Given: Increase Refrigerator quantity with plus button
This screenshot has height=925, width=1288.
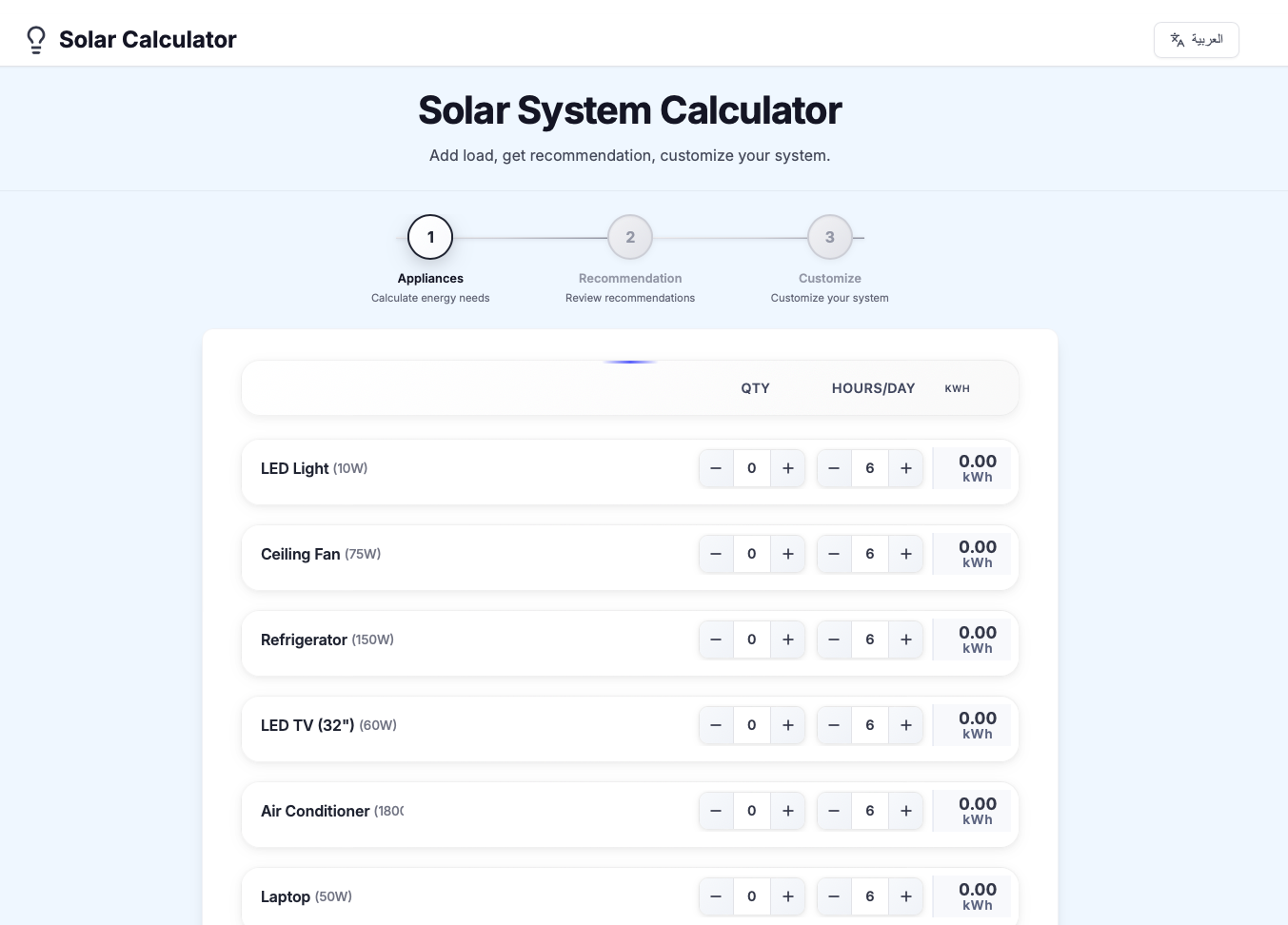Looking at the screenshot, I should tap(787, 640).
